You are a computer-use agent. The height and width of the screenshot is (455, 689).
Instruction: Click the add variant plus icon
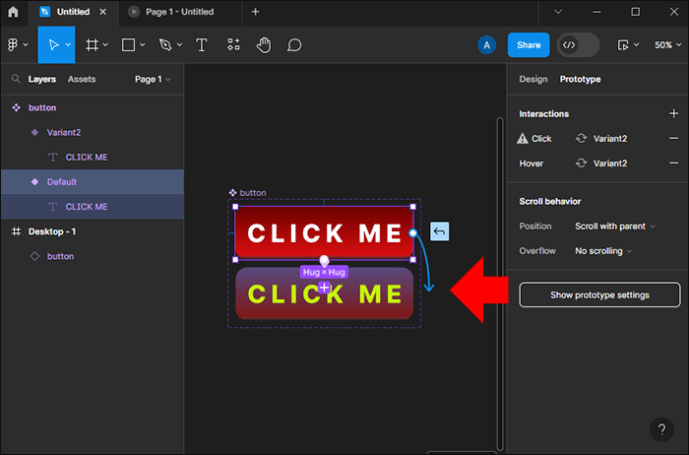(324, 288)
